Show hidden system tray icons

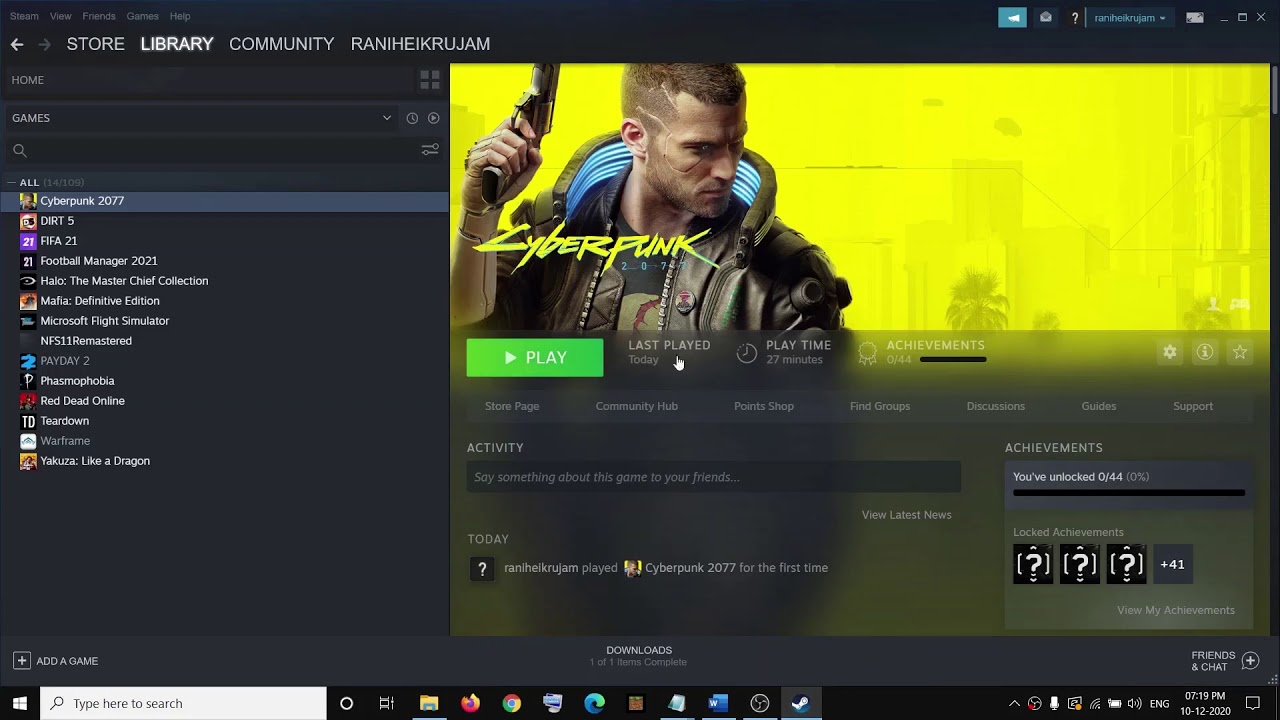coord(1014,704)
